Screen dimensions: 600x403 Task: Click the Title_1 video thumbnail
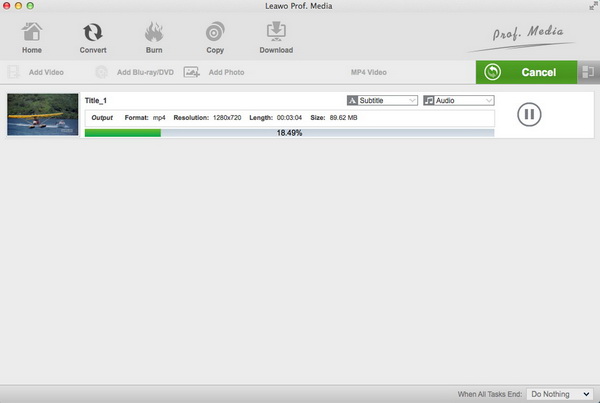coord(42,114)
